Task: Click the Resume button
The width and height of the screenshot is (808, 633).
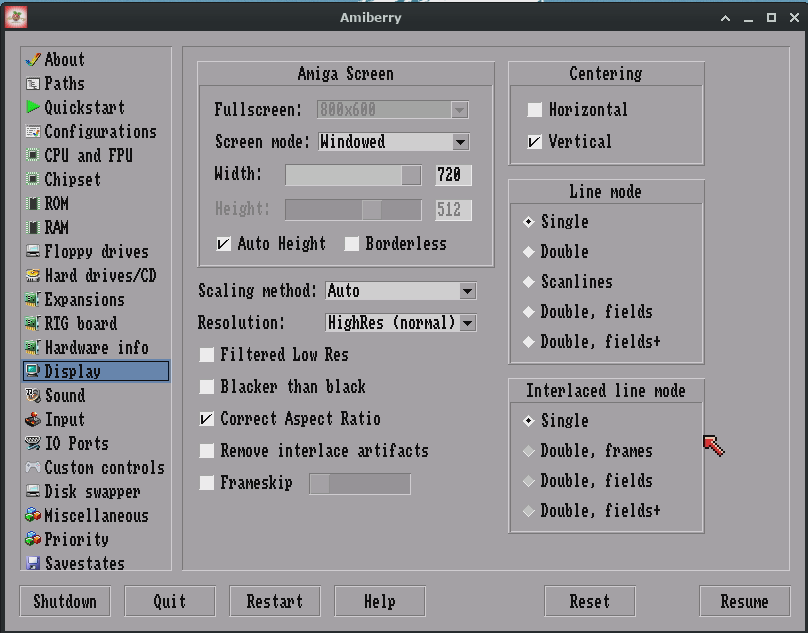Action: [743, 601]
